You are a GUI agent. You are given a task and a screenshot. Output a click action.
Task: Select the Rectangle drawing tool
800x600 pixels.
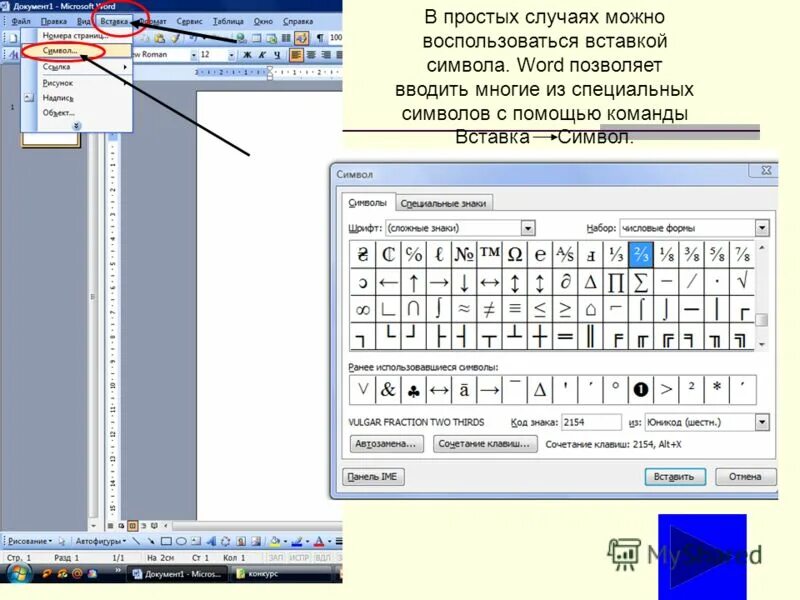point(166,541)
